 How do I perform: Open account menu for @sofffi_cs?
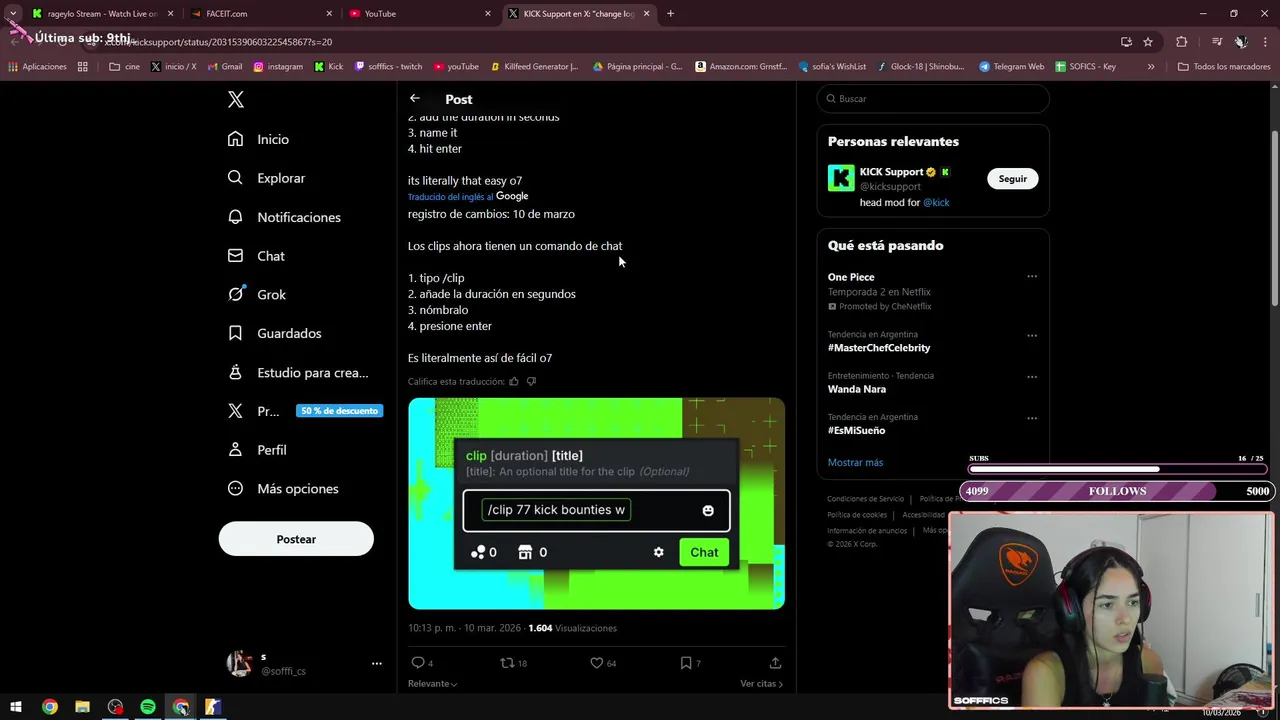pyautogui.click(x=306, y=663)
